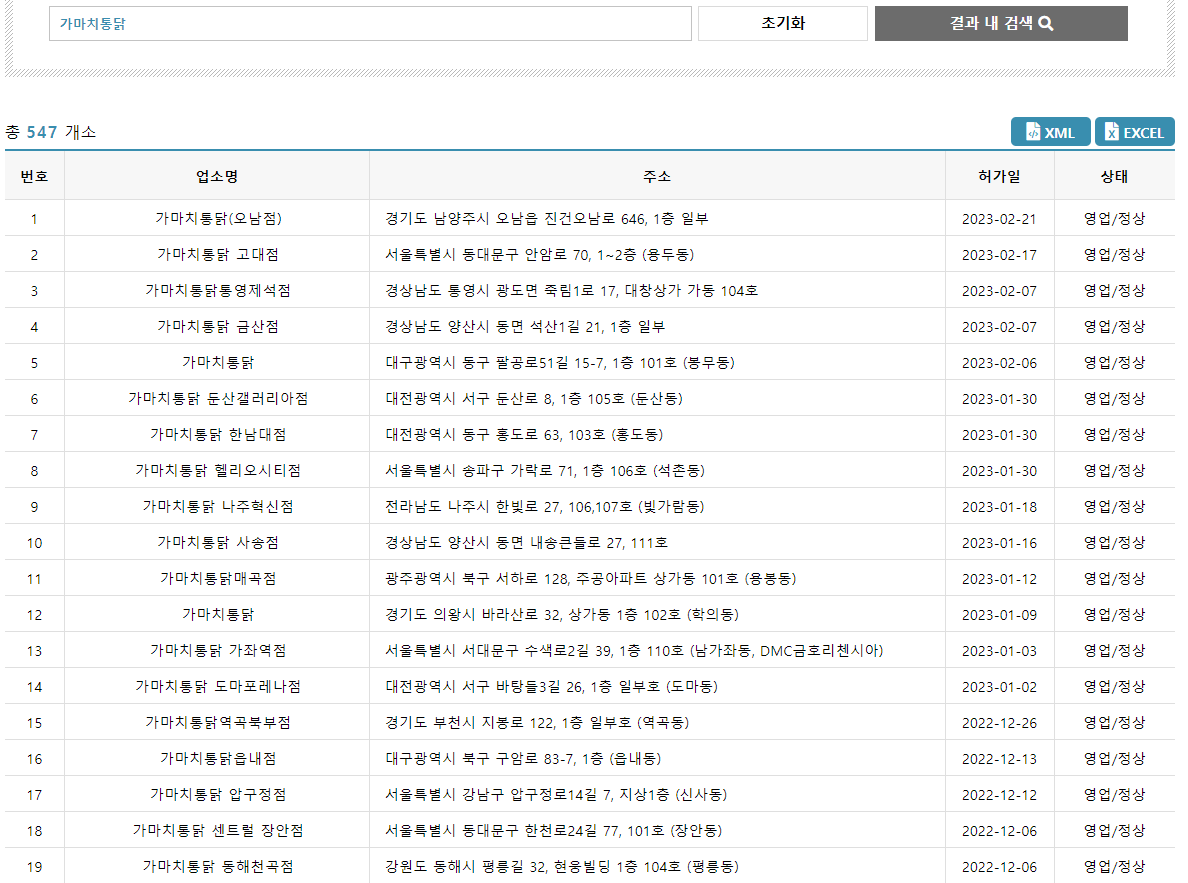Click address 대전광역시 동구 홍도로 63

click(x=524, y=434)
